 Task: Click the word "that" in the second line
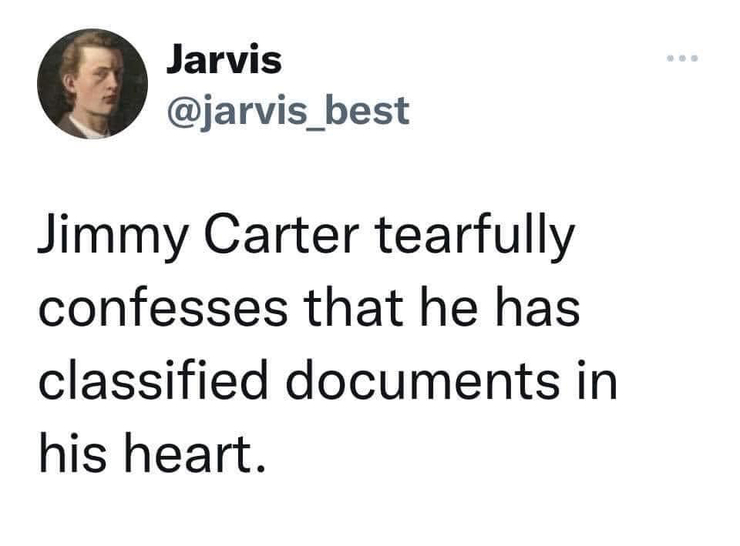point(353,307)
